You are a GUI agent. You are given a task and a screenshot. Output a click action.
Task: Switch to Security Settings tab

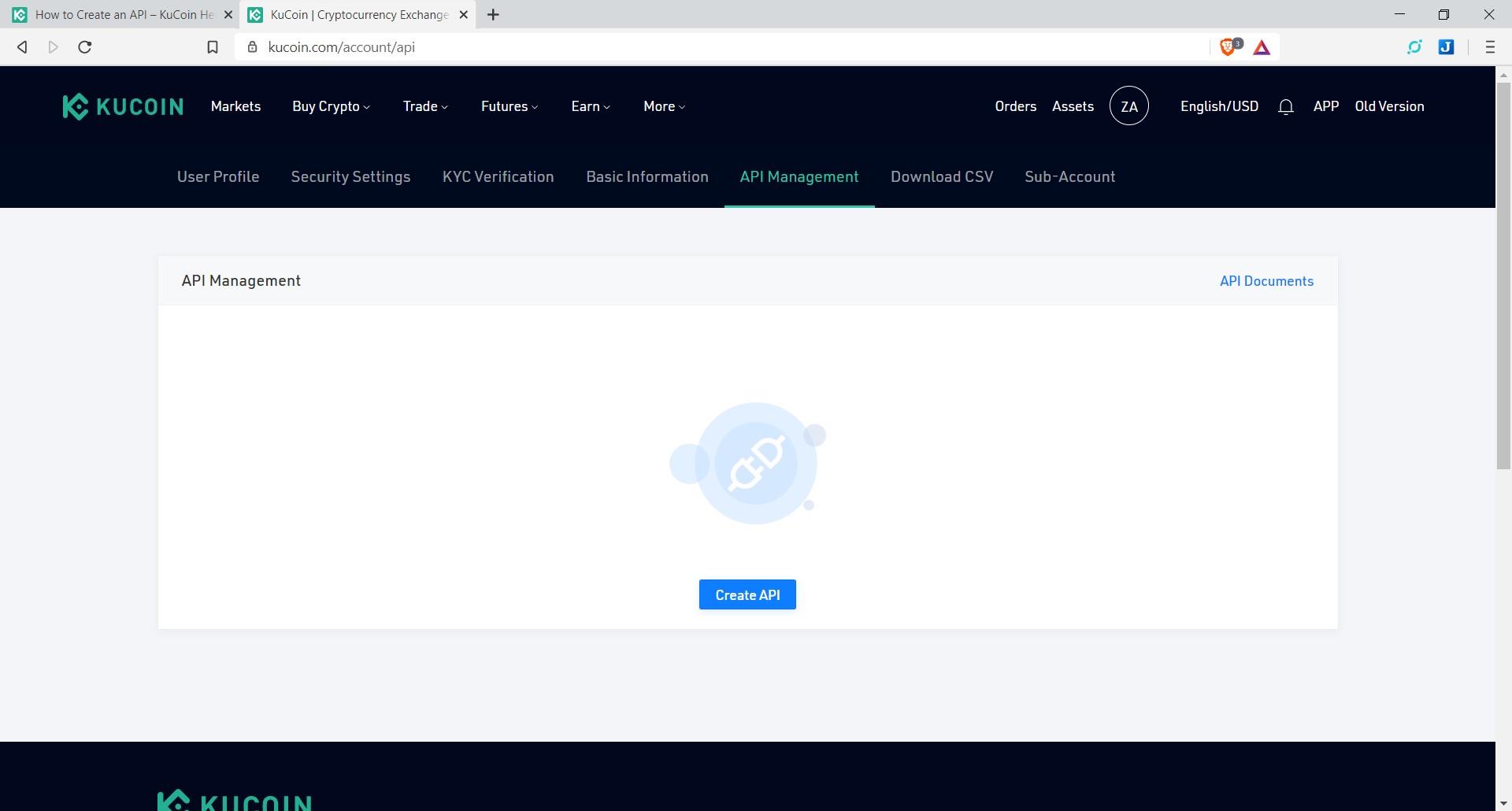tap(350, 176)
